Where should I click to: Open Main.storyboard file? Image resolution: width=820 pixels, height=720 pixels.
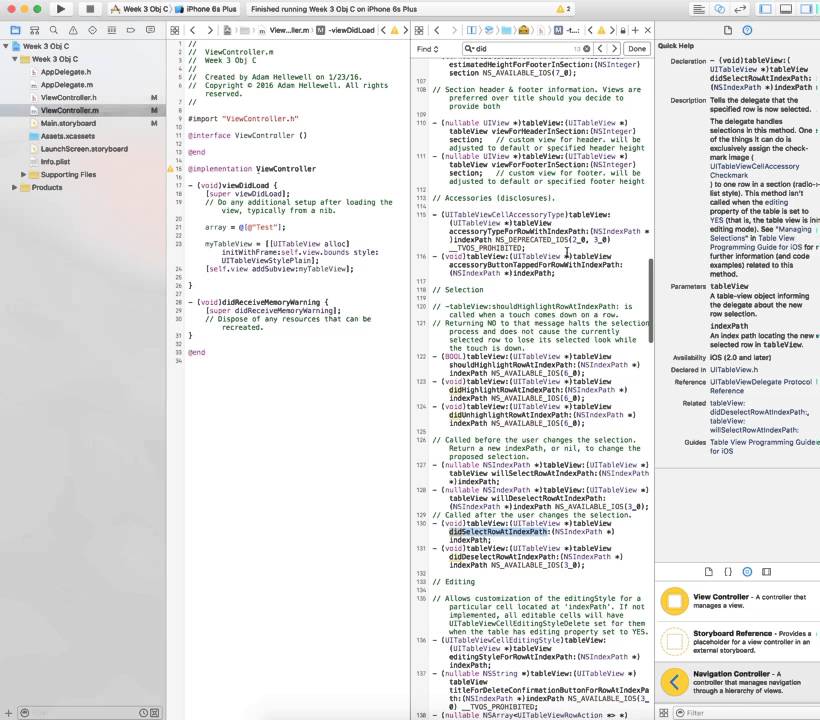click(68, 123)
